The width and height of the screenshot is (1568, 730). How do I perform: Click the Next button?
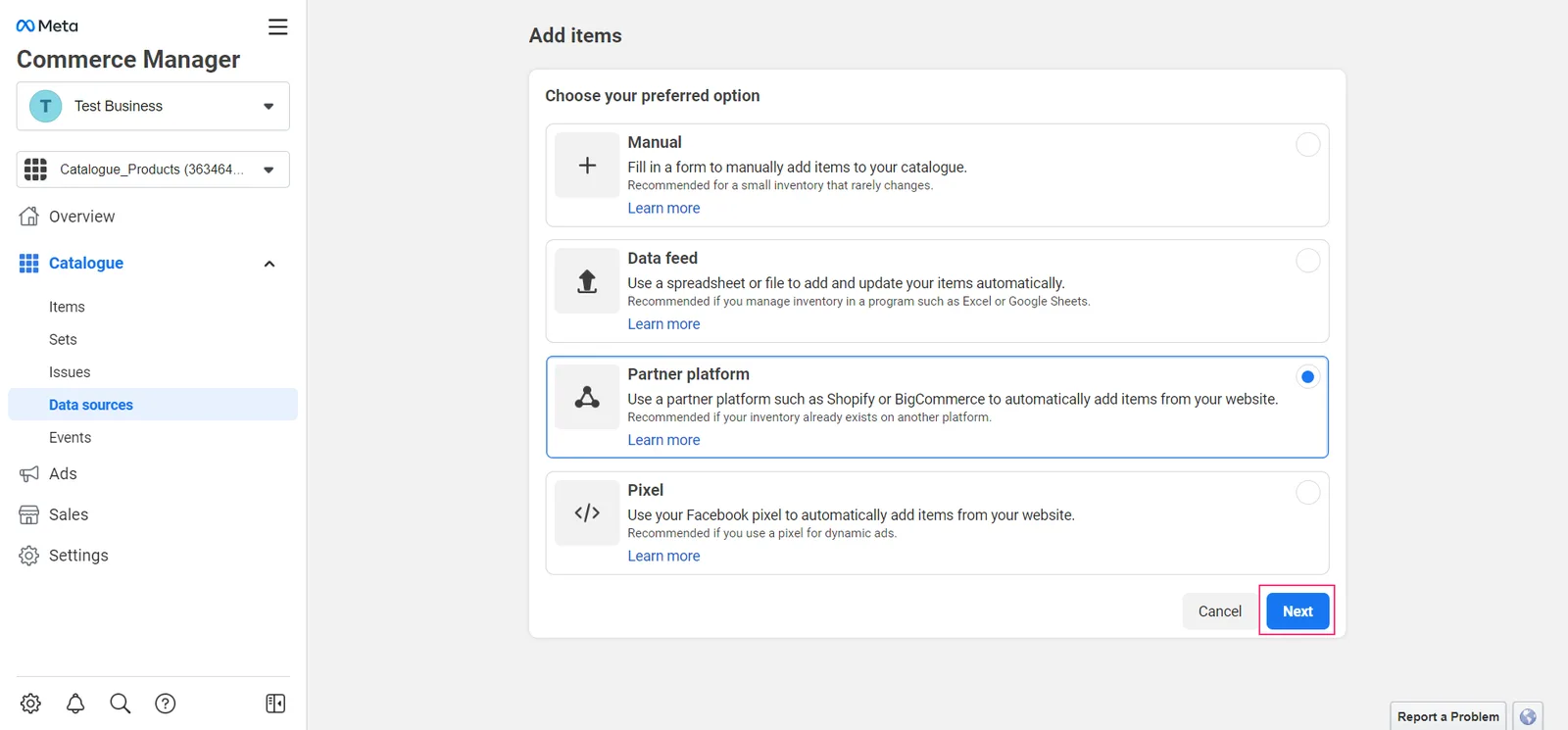[1298, 611]
